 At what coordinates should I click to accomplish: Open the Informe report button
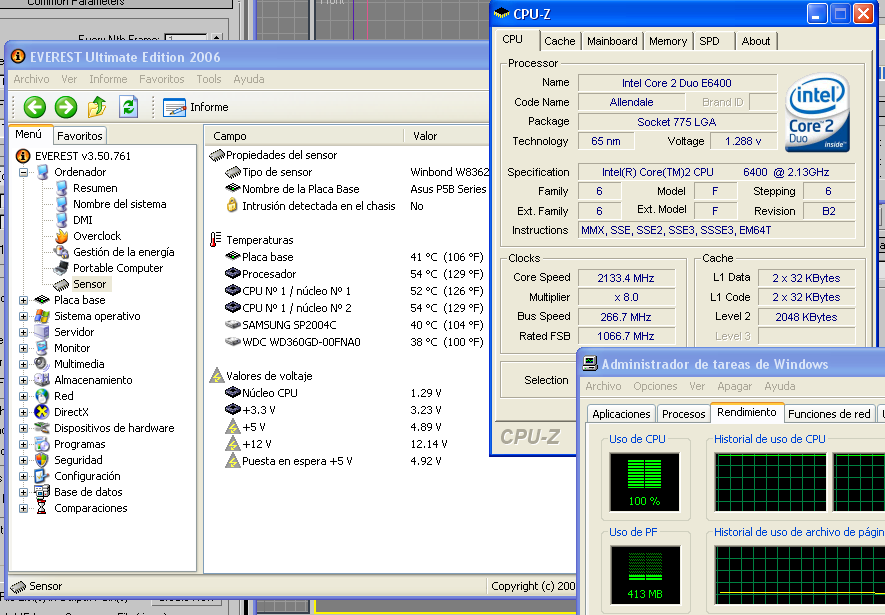click(x=196, y=107)
